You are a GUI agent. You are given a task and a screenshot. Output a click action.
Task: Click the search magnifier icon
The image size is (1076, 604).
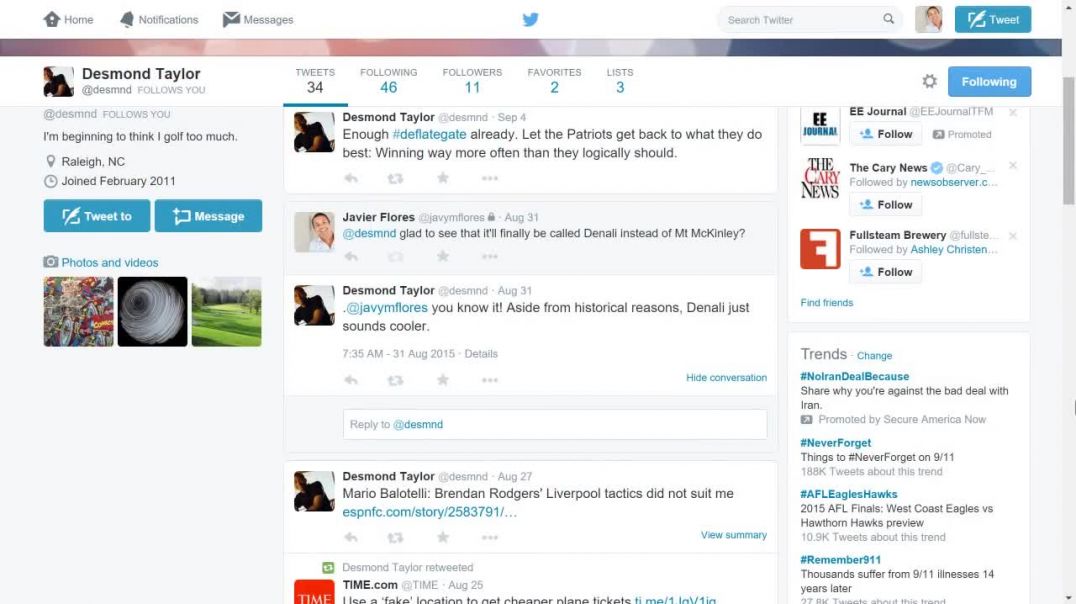[x=889, y=19]
